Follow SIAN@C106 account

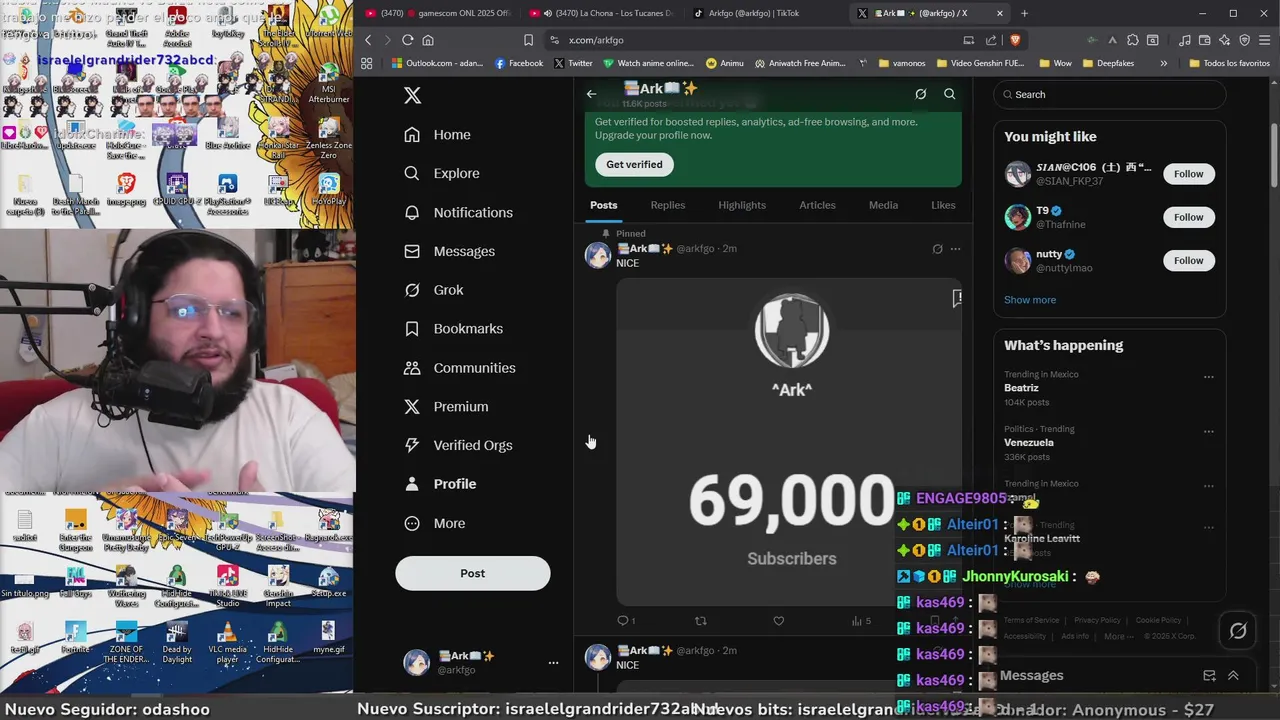(1188, 174)
